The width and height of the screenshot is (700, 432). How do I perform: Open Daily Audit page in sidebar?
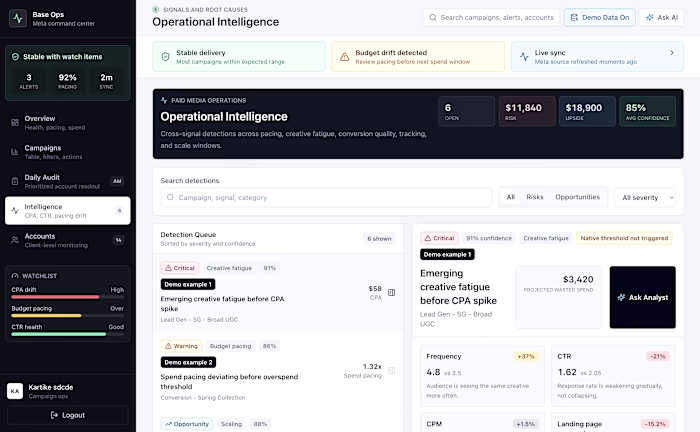67,181
